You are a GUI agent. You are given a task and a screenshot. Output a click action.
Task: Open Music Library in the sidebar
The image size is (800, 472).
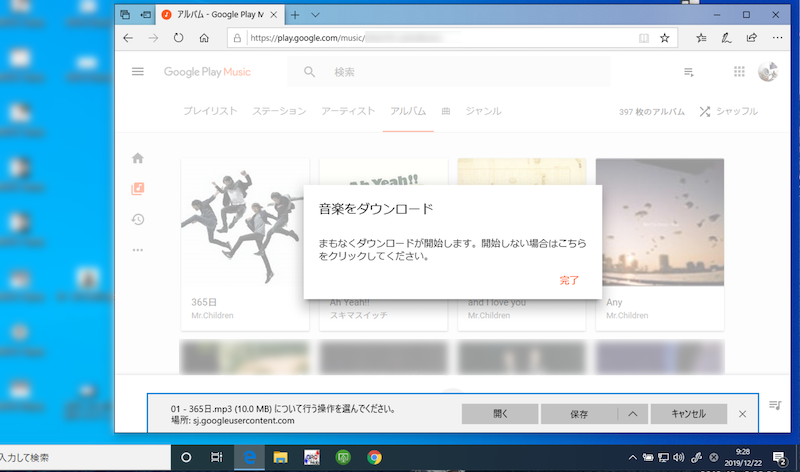138,189
